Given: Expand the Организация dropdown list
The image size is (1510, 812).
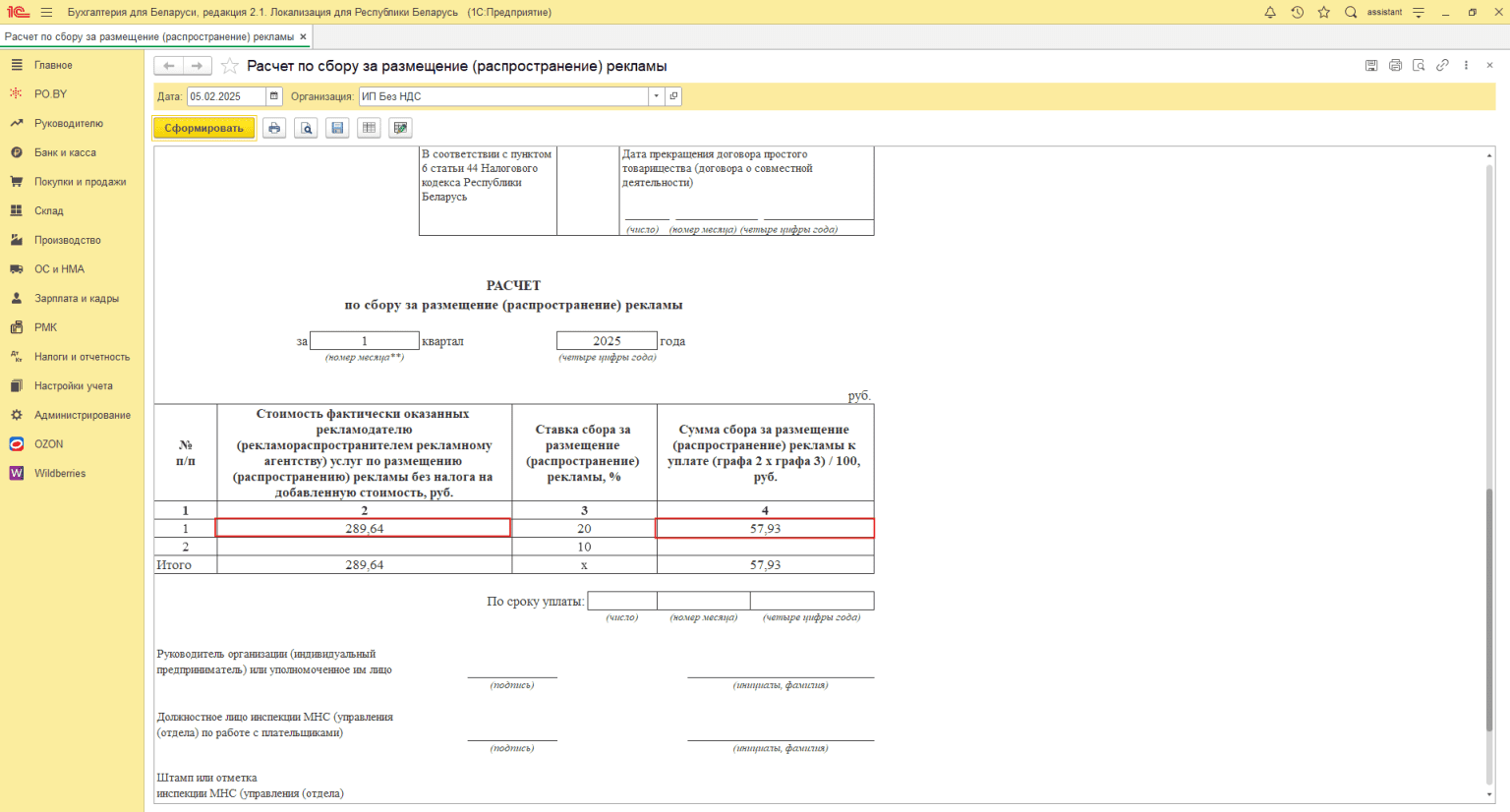Looking at the screenshot, I should click(656, 96).
